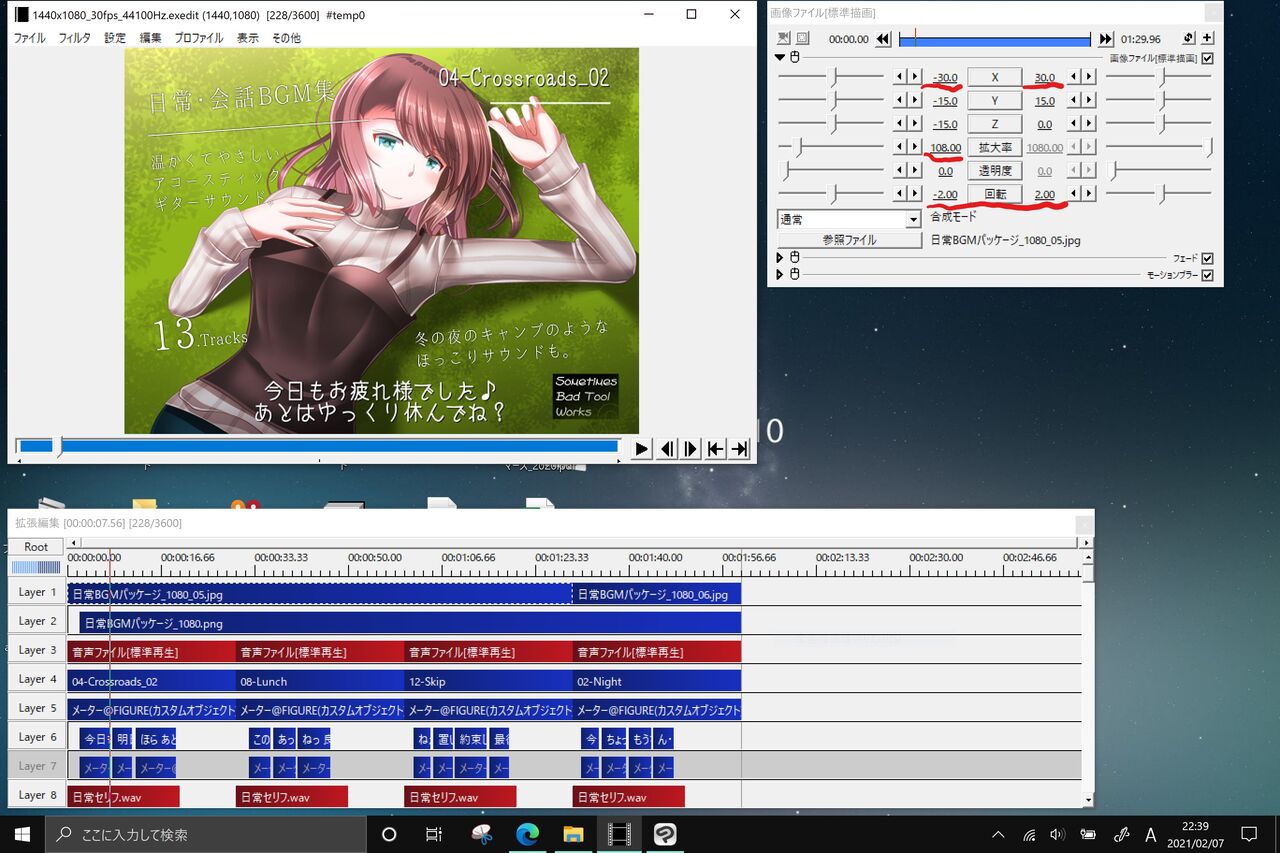Image resolution: width=1280 pixels, height=853 pixels.
Task: Click the Root scene button
Action: 36,547
